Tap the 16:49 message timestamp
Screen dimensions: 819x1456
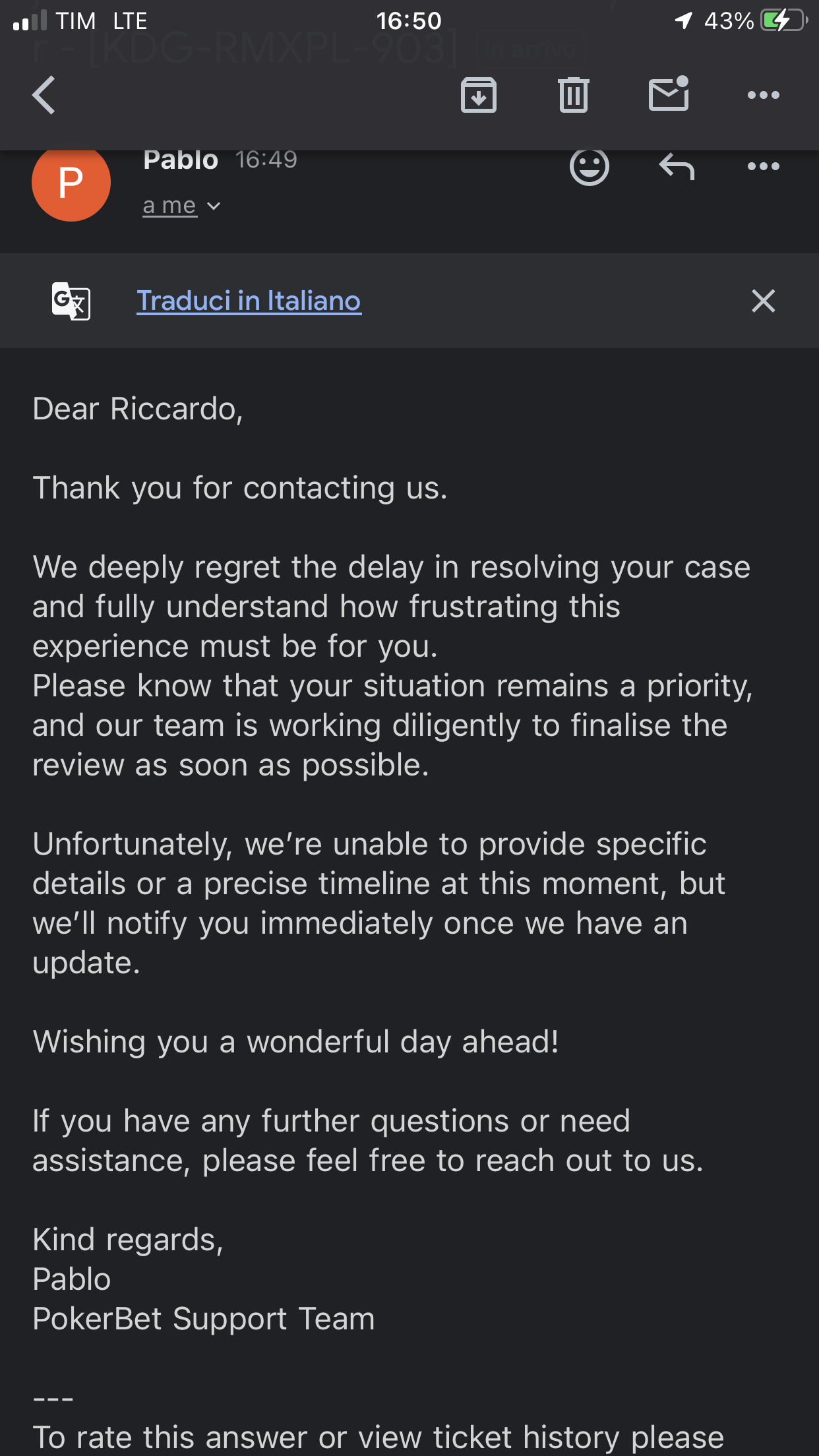pos(266,160)
